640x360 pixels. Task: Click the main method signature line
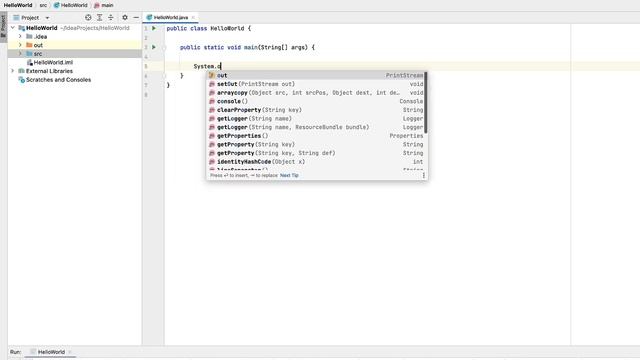(x=247, y=47)
